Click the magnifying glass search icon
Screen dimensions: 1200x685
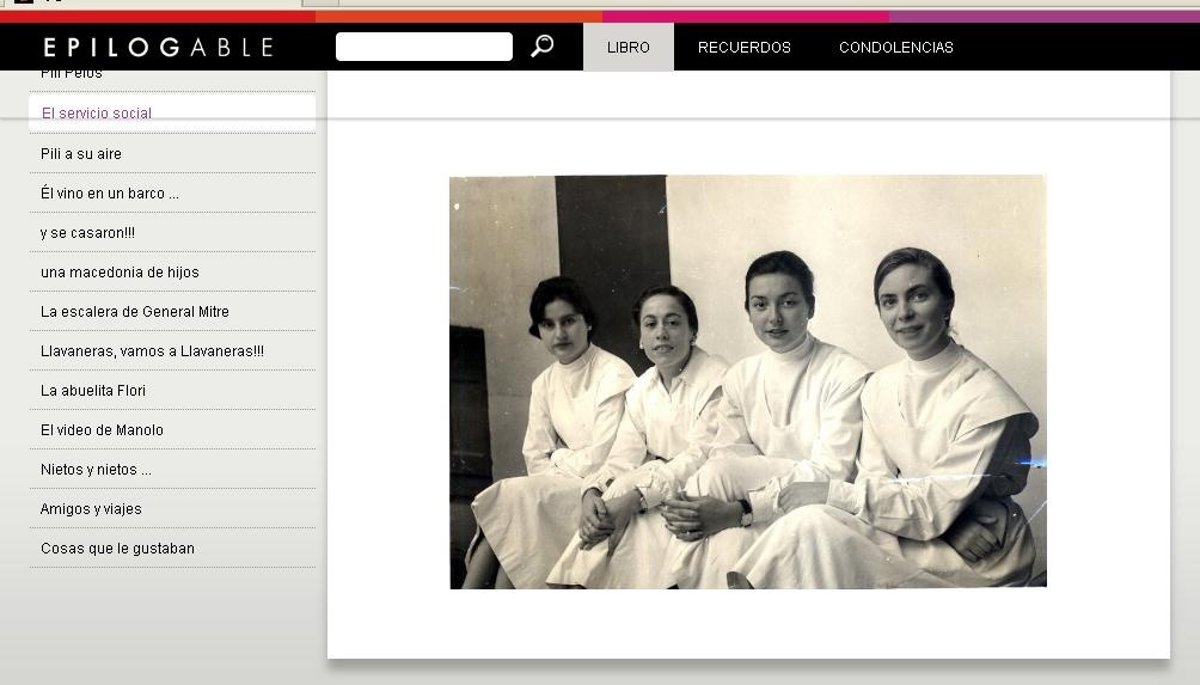[542, 46]
